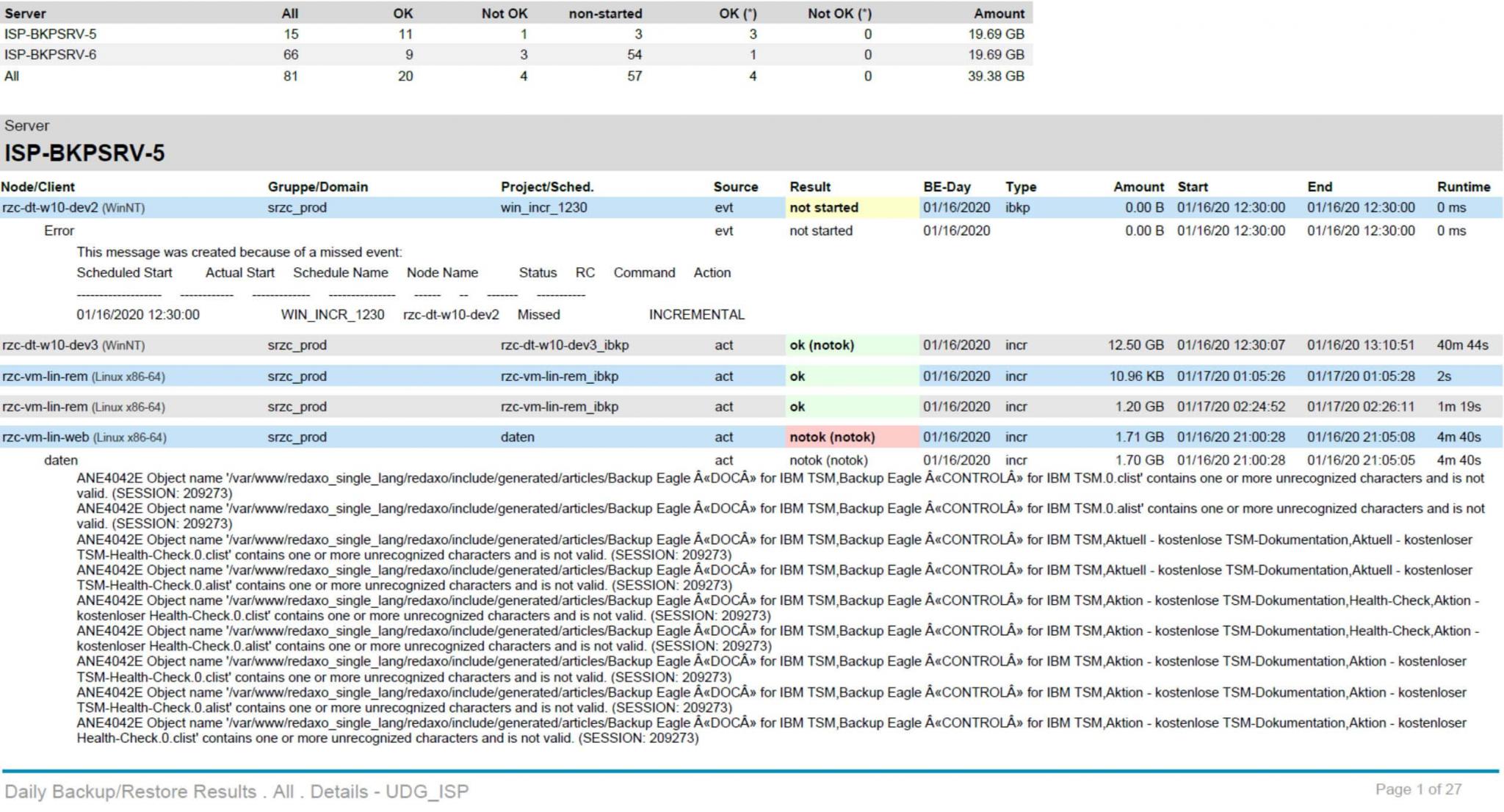Click the ok (notok) result of rzc-dt-w10-dev3
This screenshot has width=1504, height=812.
coord(821,344)
